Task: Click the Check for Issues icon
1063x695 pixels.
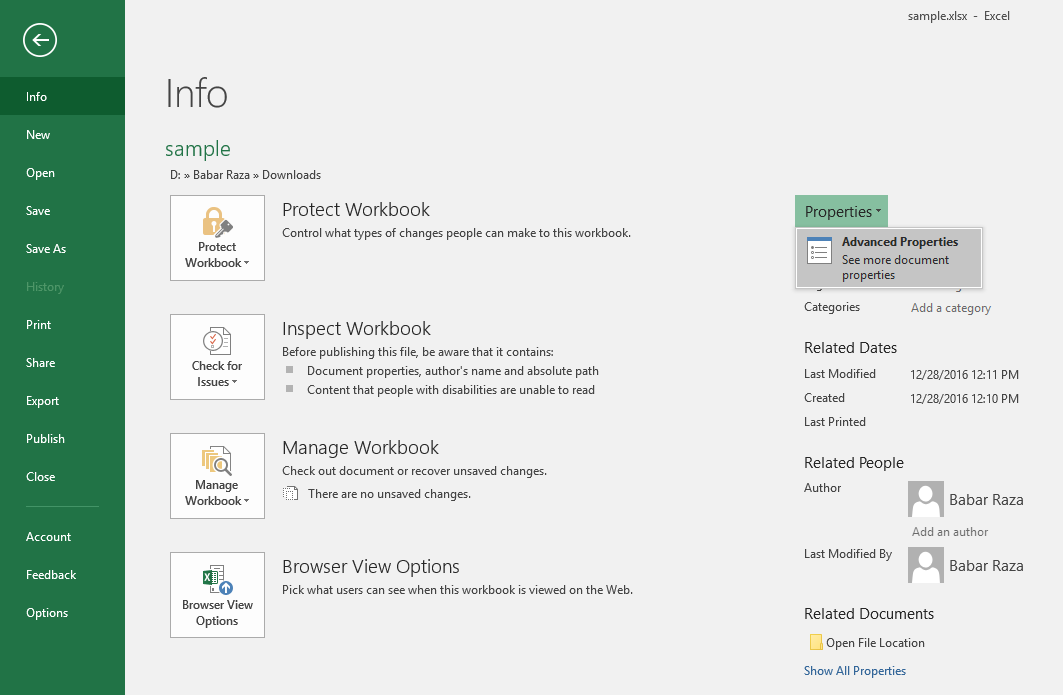Action: [x=217, y=340]
